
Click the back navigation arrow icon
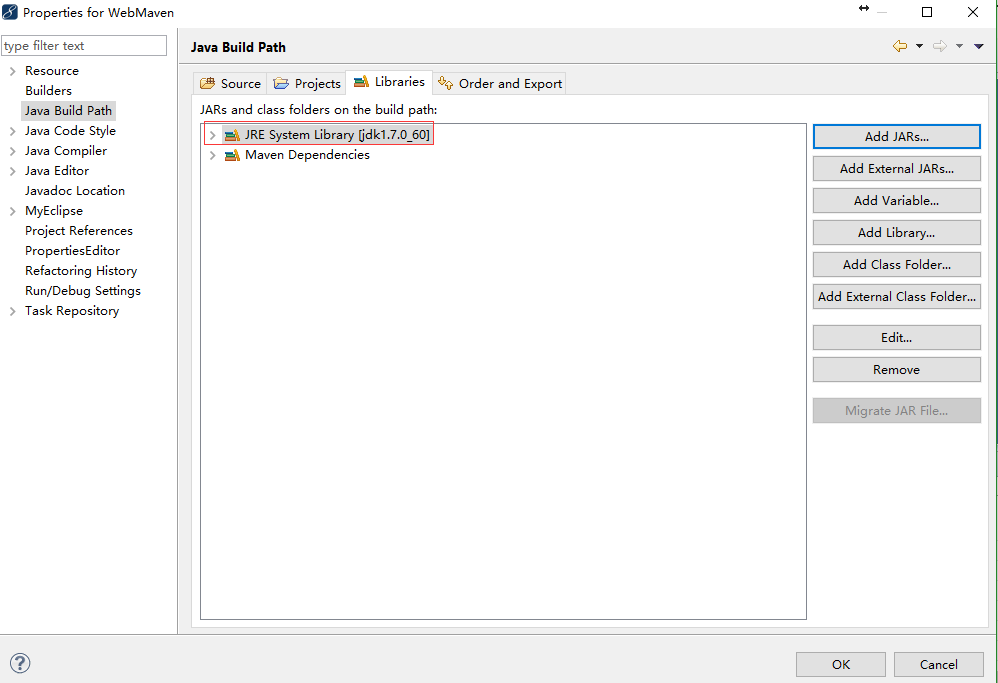[x=900, y=46]
